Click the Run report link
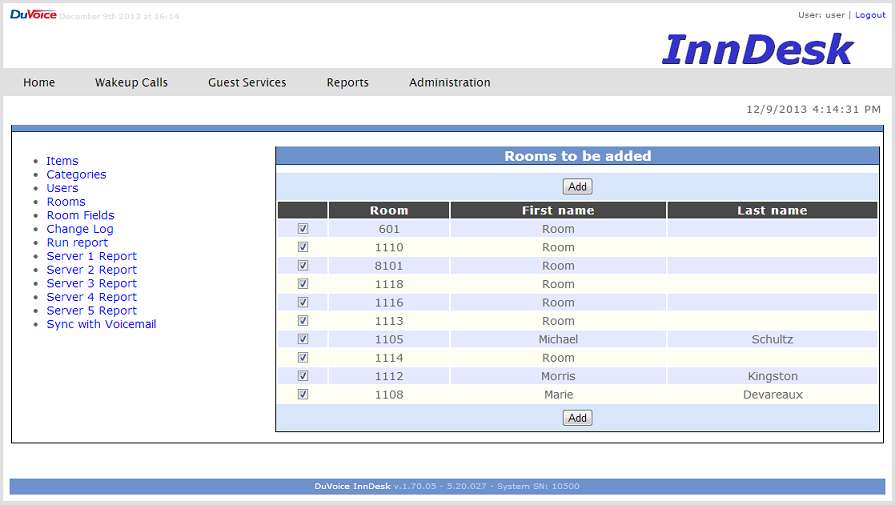 [x=77, y=243]
